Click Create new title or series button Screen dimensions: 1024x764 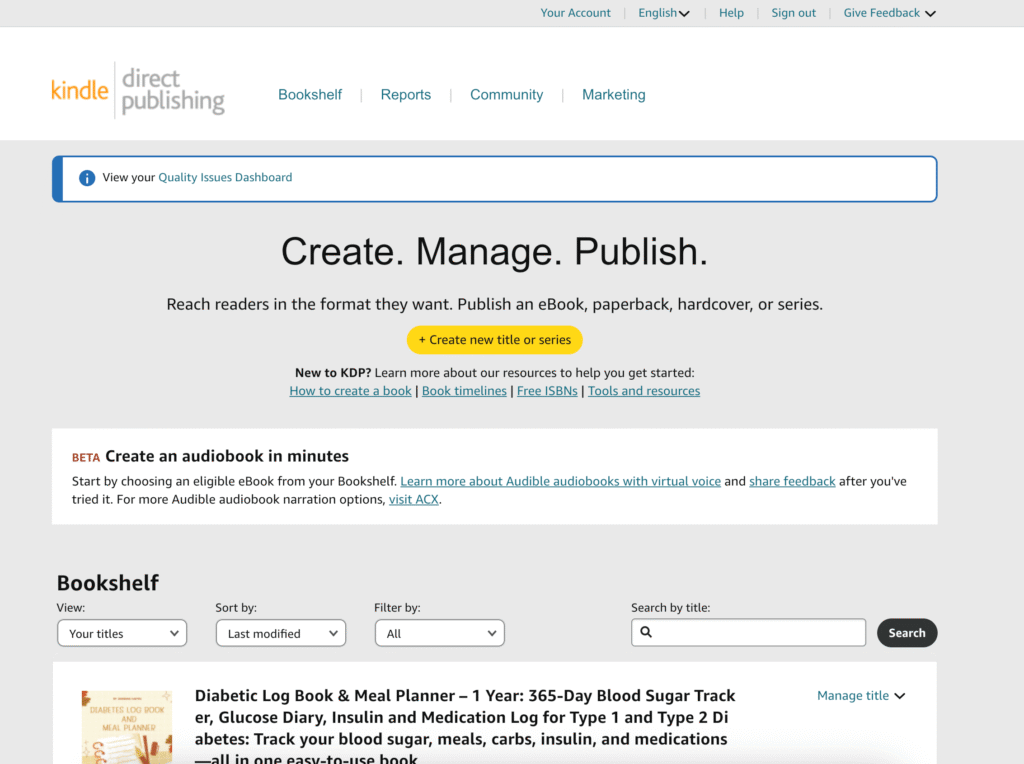[x=495, y=340]
